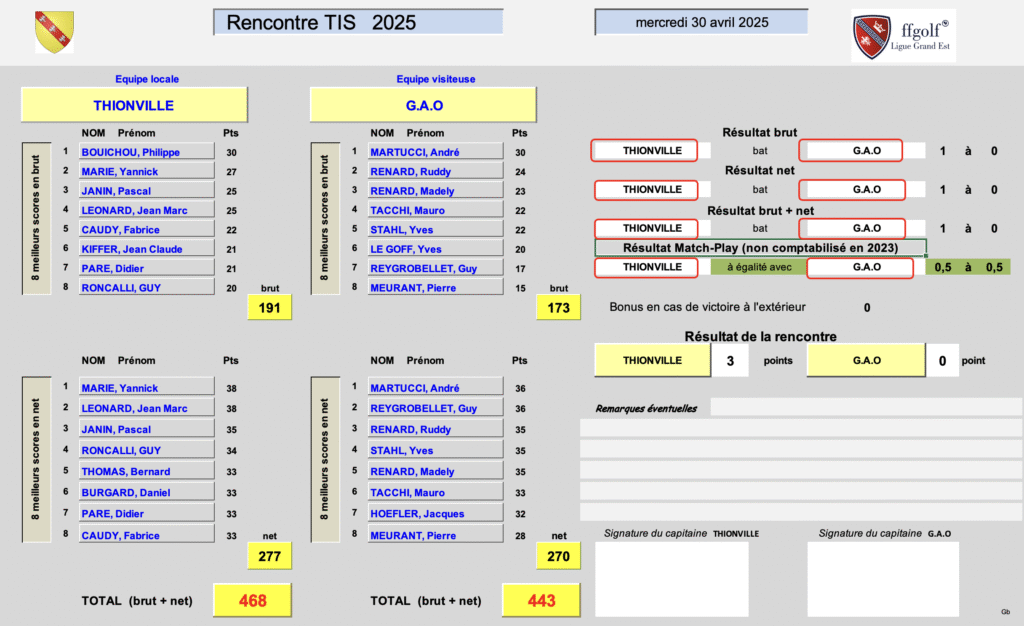Select the red total 468 cell
This screenshot has height=626, width=1024.
[252, 600]
